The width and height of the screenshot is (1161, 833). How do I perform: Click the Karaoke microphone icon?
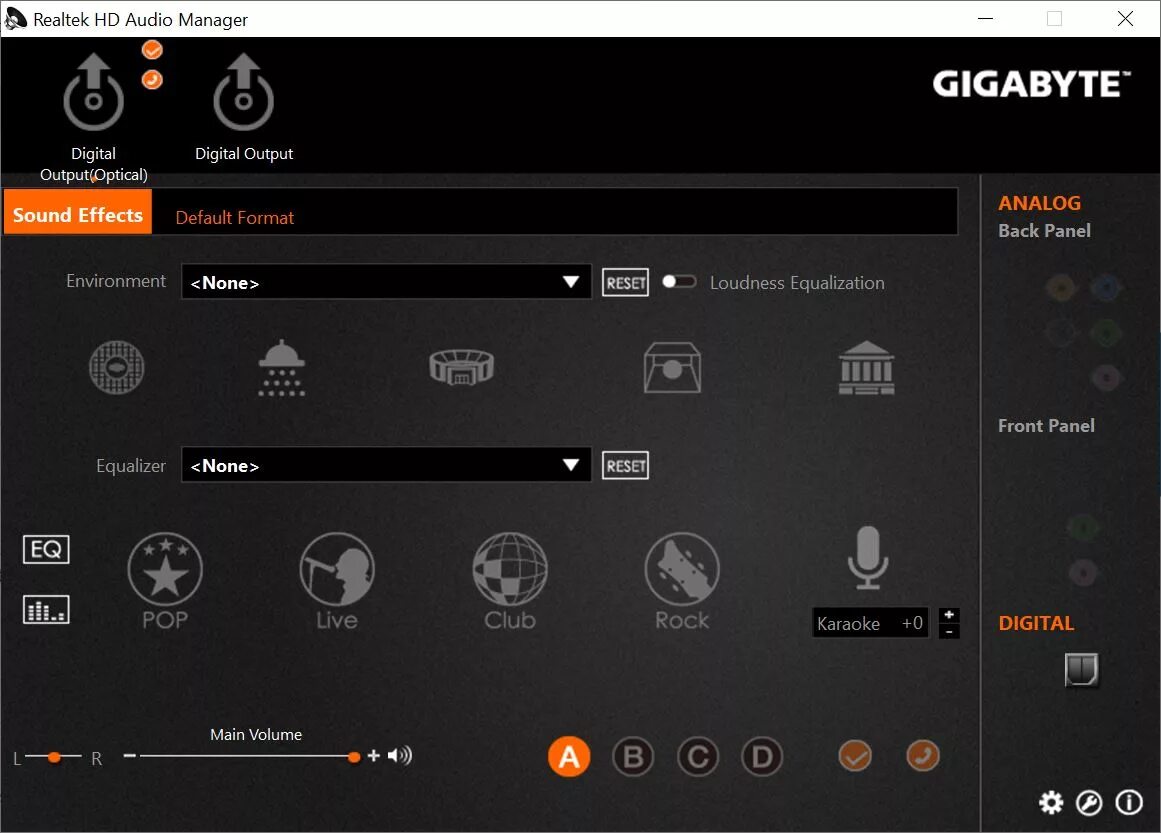868,558
